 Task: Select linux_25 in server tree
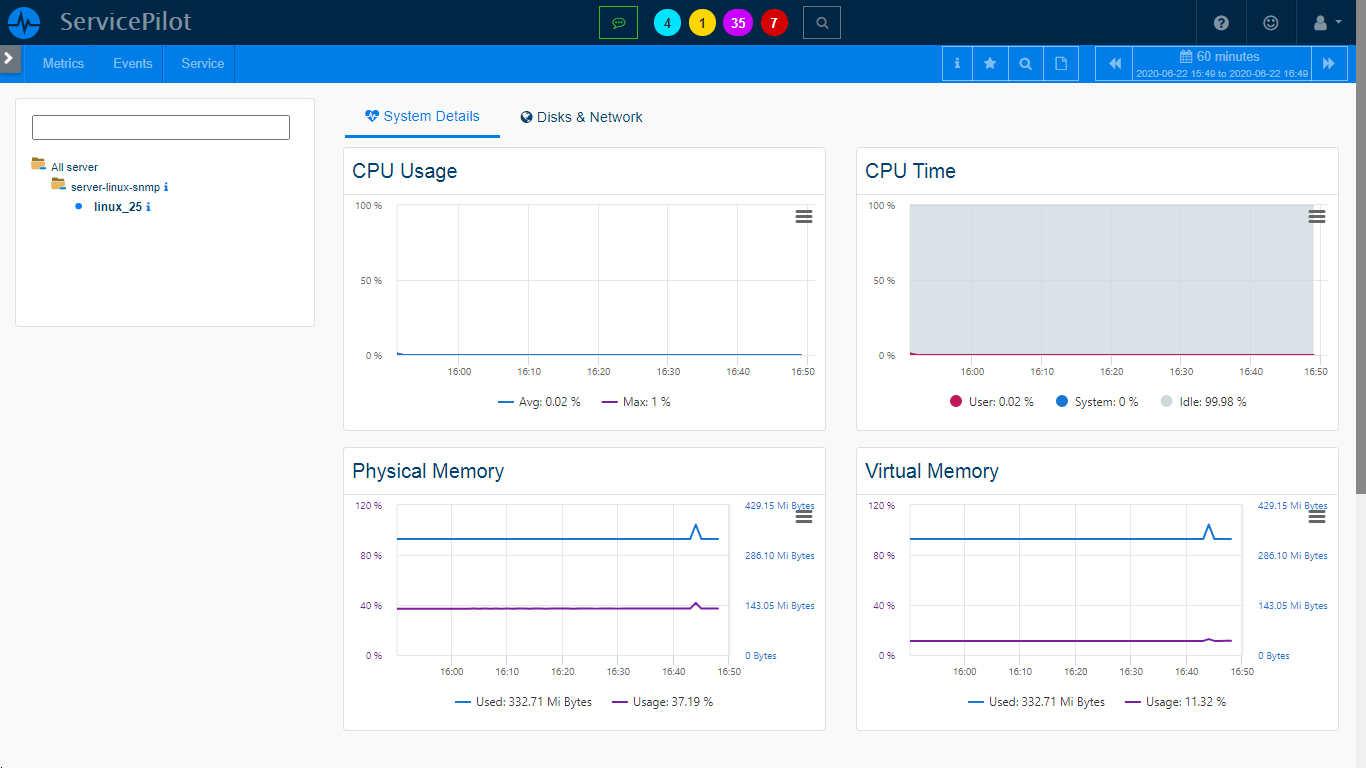(117, 207)
